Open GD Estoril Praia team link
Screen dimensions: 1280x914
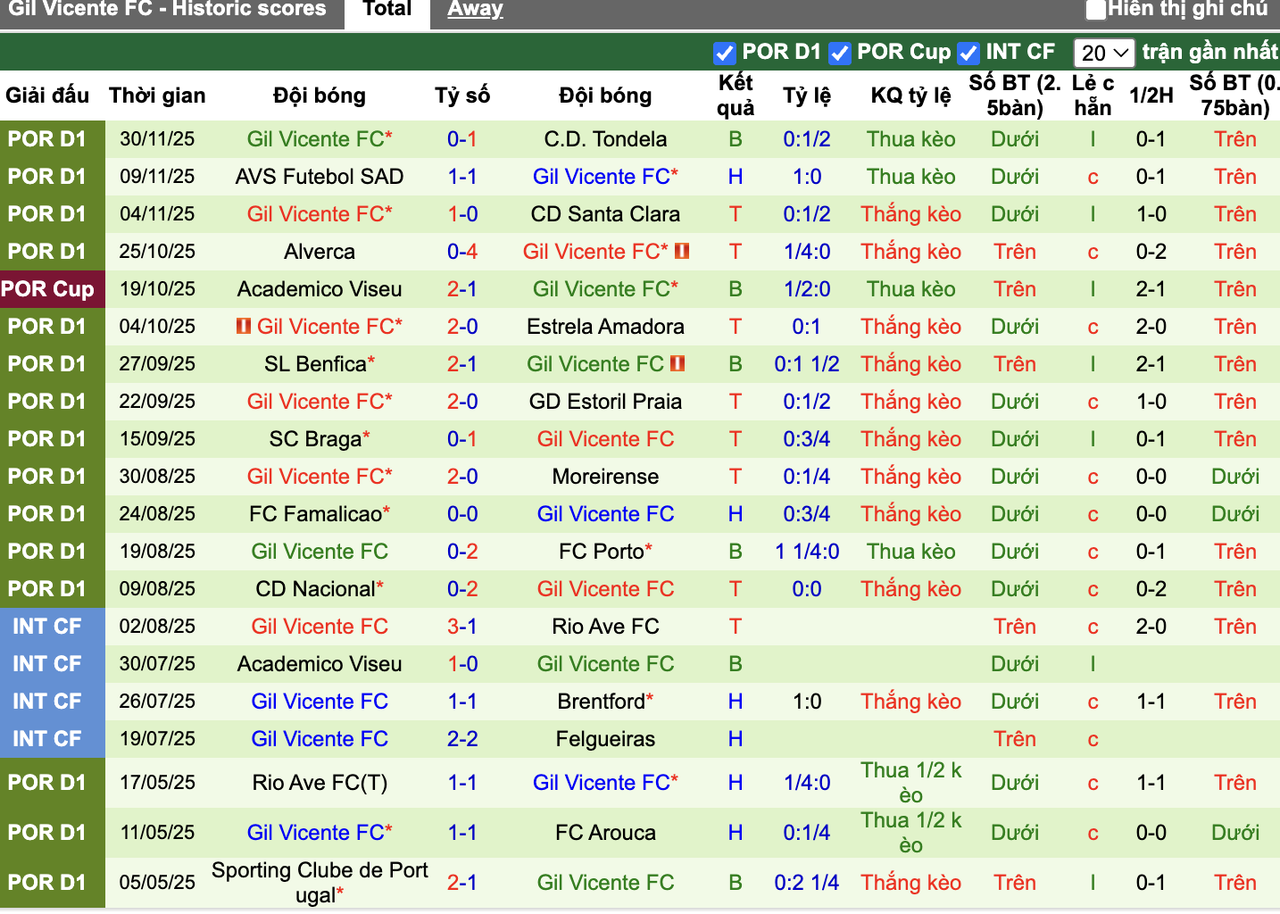605,402
